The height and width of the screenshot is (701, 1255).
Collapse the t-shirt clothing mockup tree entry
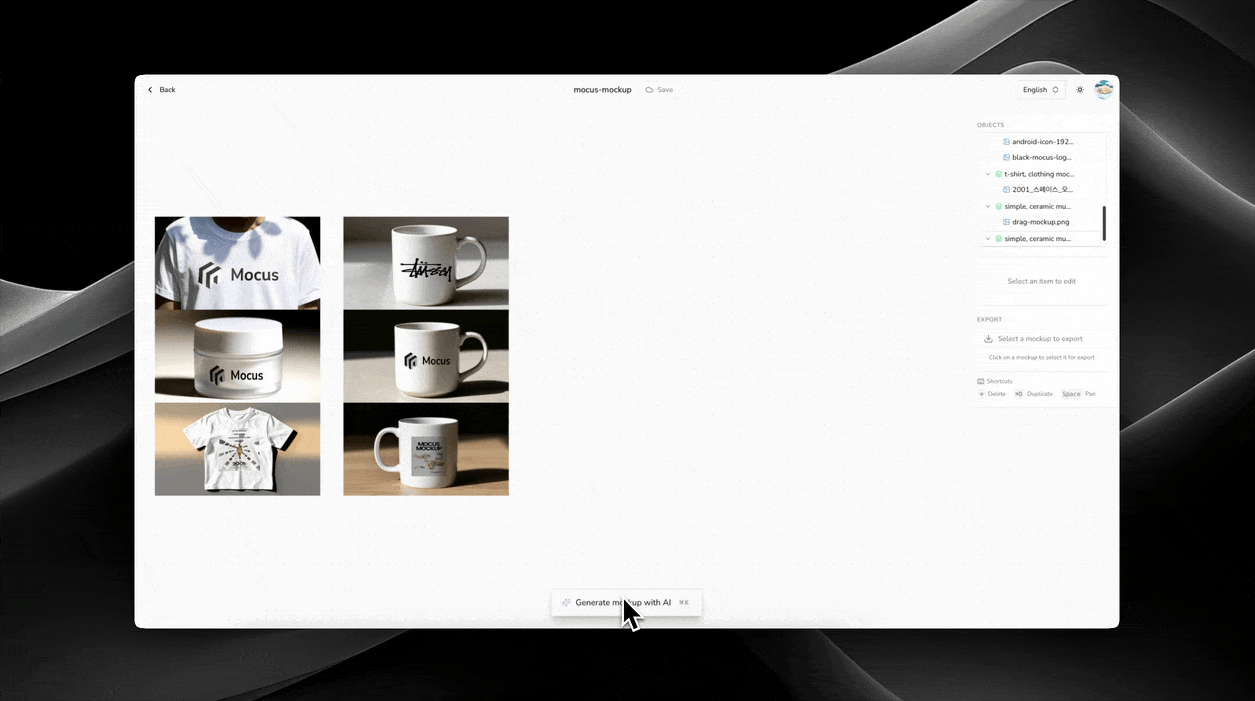[986, 173]
